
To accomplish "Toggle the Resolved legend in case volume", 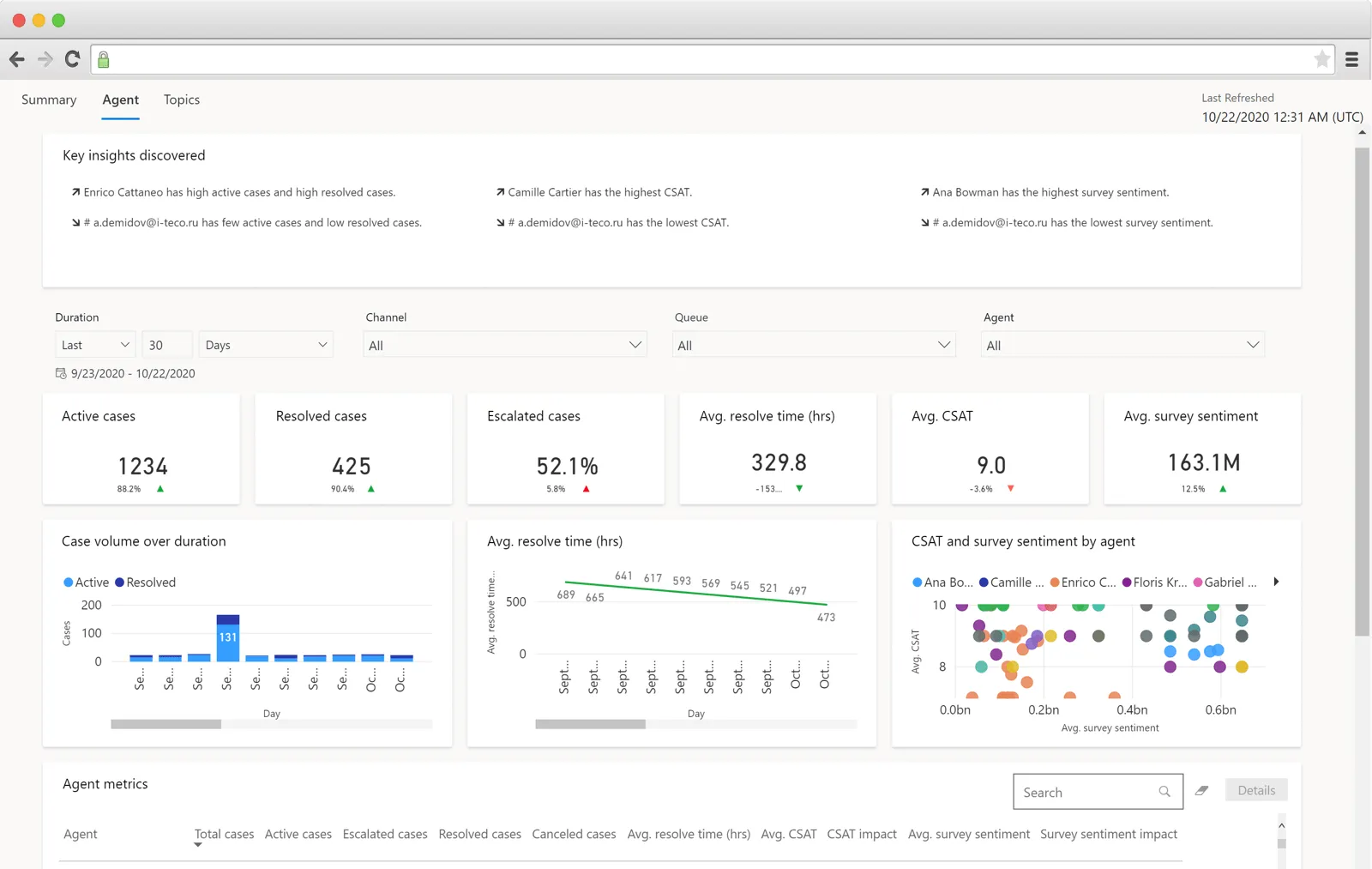I will click(x=146, y=582).
